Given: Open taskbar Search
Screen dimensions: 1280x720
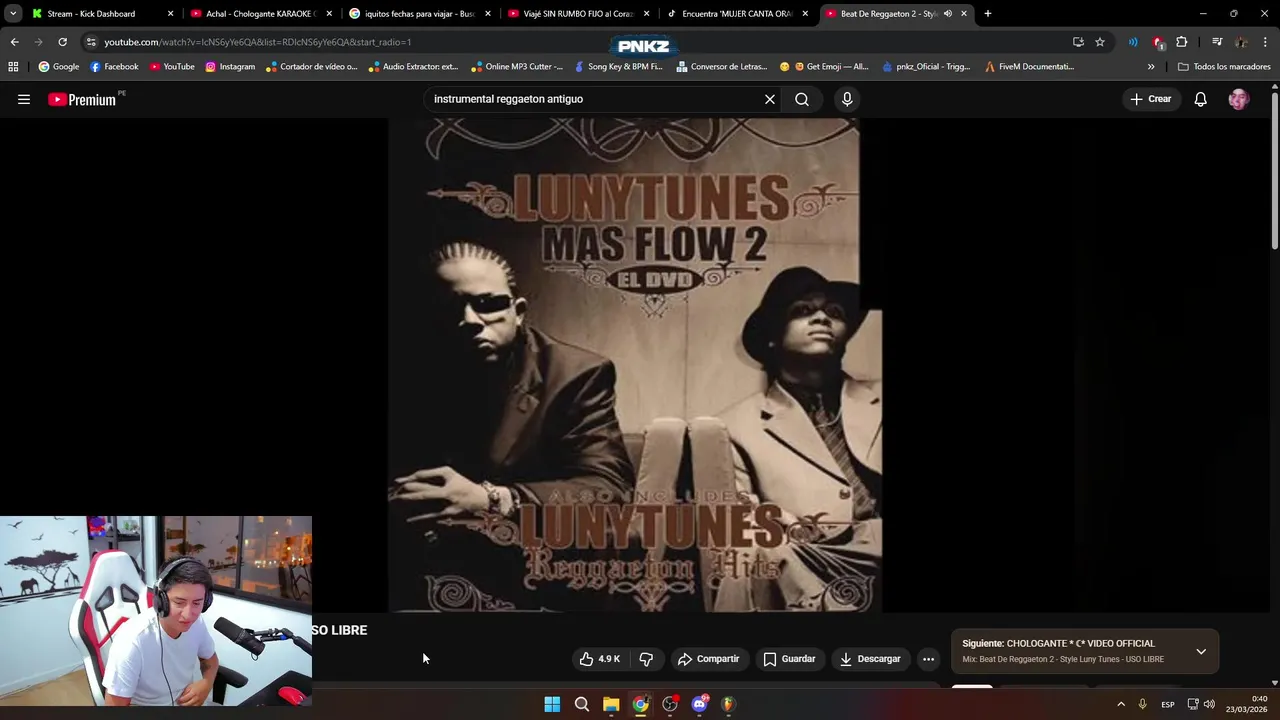Looking at the screenshot, I should tap(581, 704).
